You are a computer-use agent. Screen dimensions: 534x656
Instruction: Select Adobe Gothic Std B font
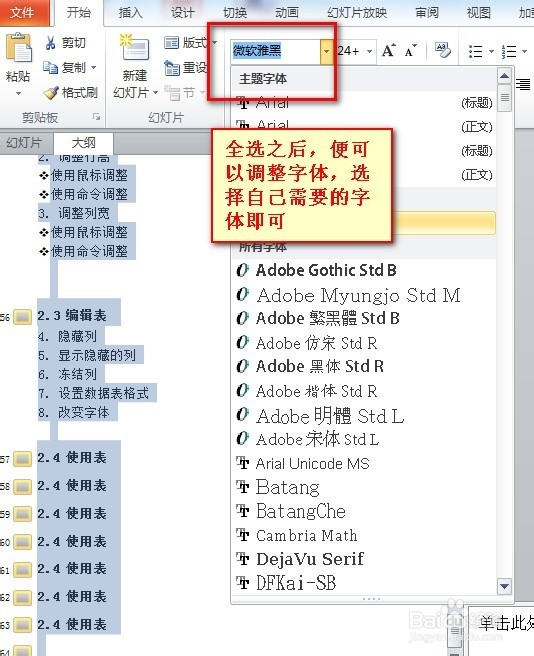[364, 270]
